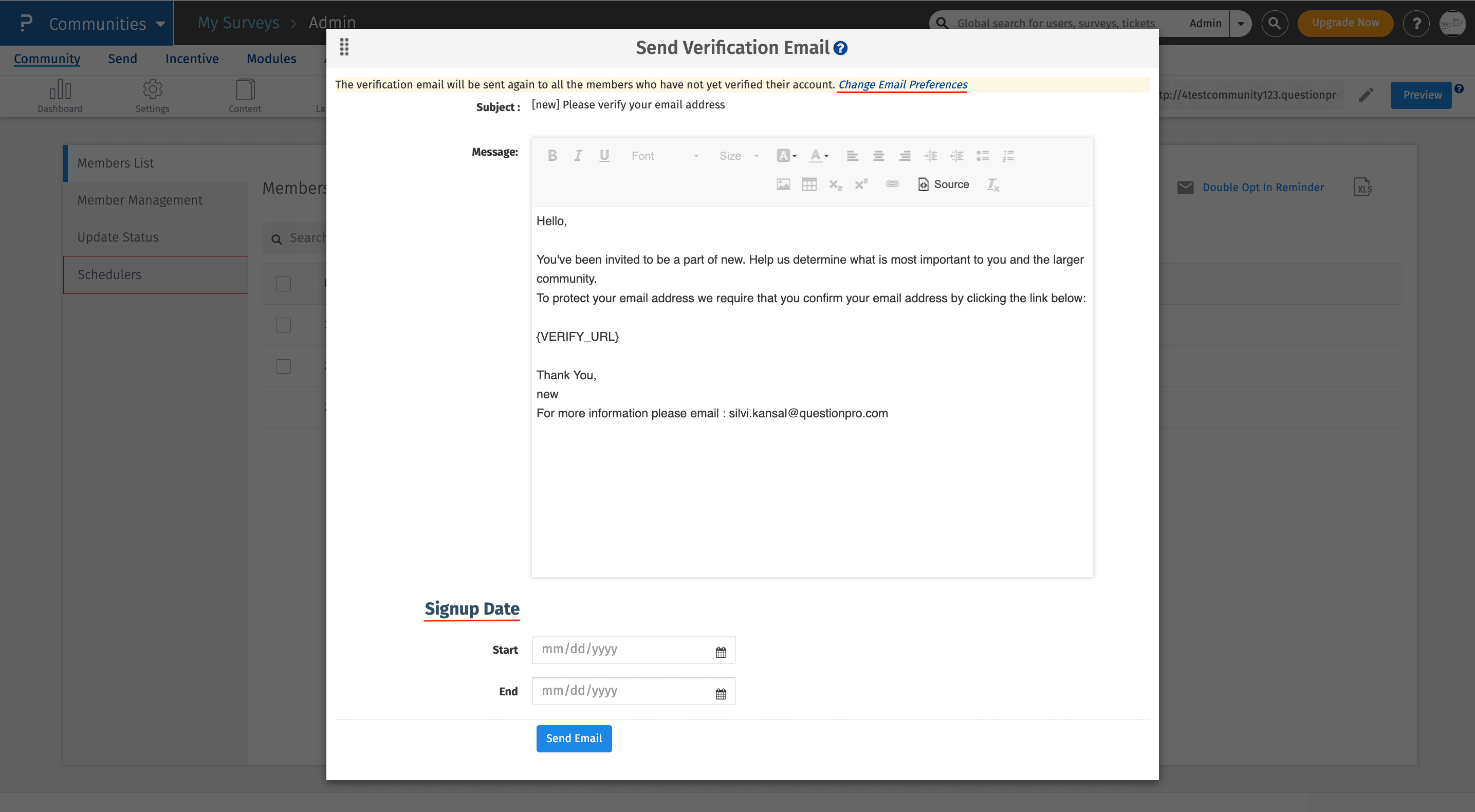The height and width of the screenshot is (812, 1475).
Task: Select Schedulers in the sidebar
Action: coord(109,275)
